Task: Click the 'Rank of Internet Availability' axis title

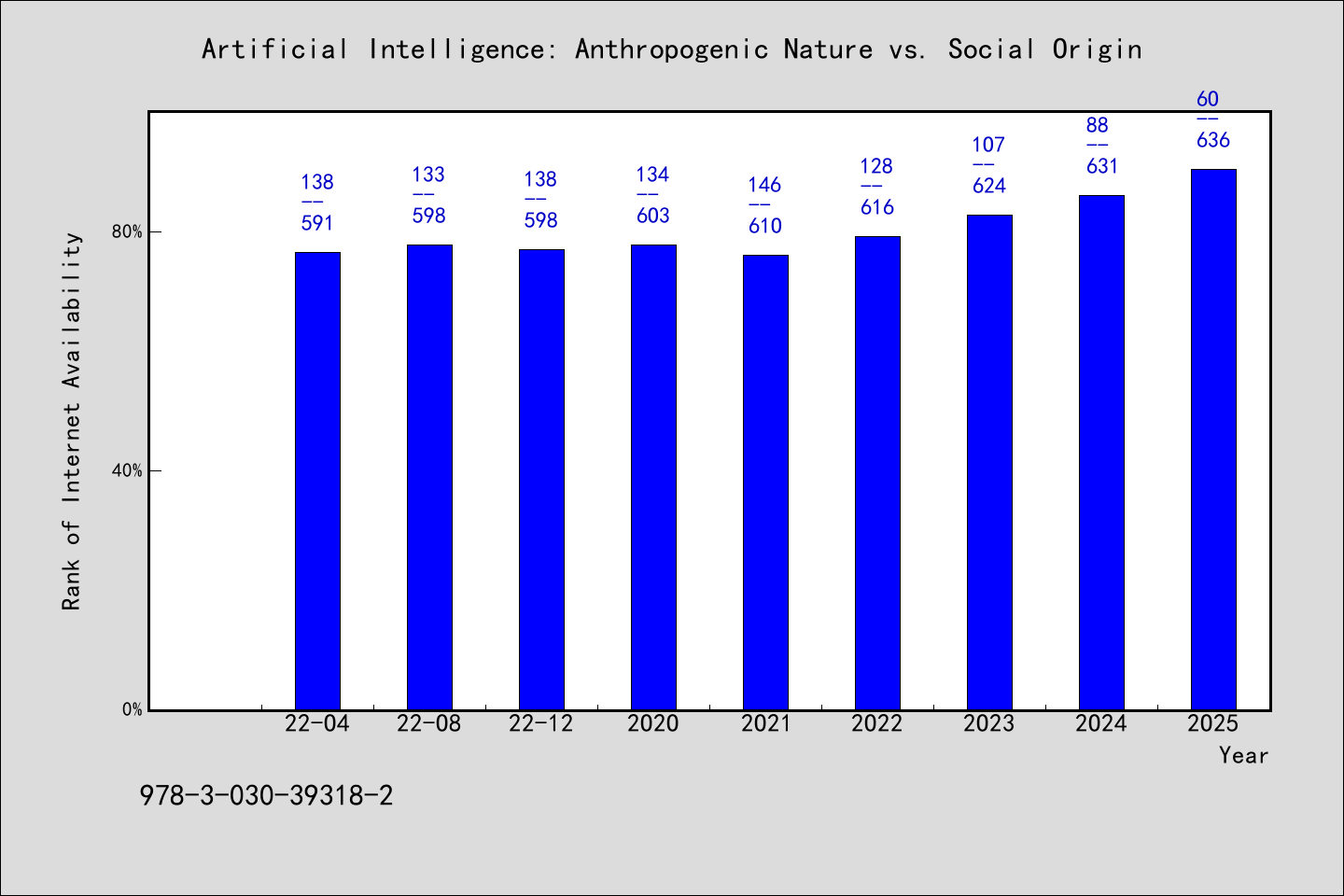Action: pos(72,421)
